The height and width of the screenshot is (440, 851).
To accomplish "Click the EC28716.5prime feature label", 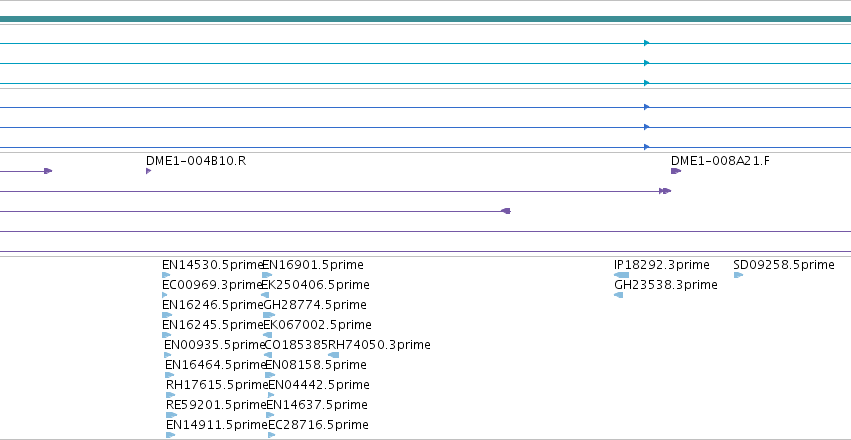I will (x=319, y=425).
